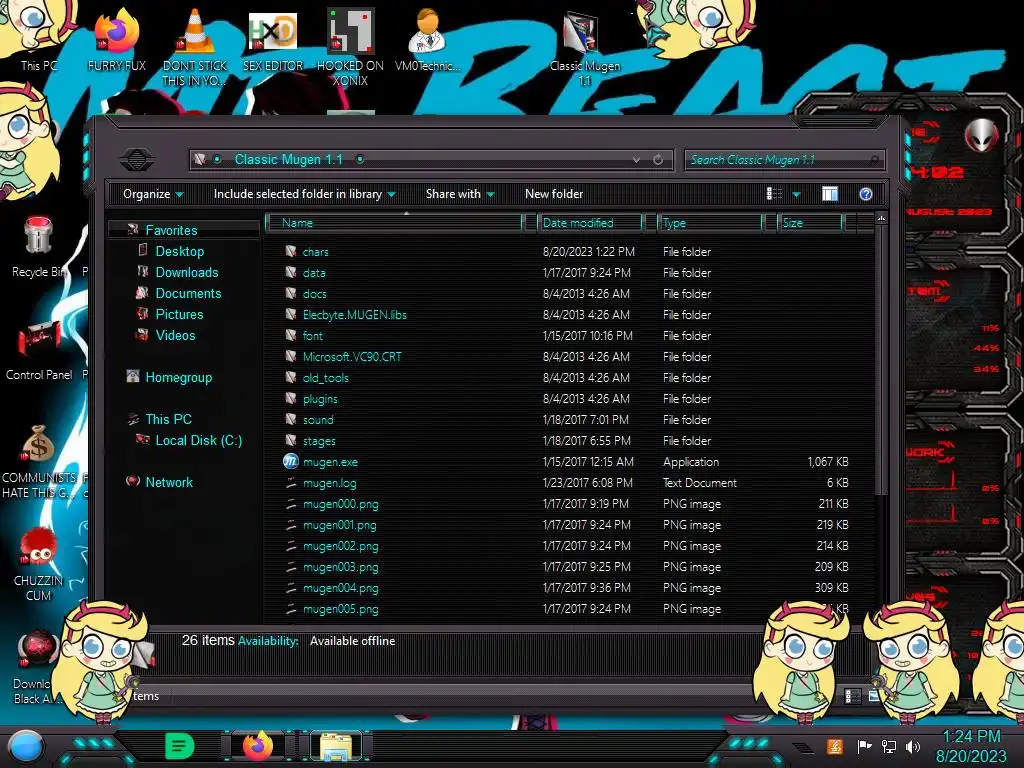Select Documents in the navigation pane
Viewport: 1024px width, 768px height.
coord(188,293)
